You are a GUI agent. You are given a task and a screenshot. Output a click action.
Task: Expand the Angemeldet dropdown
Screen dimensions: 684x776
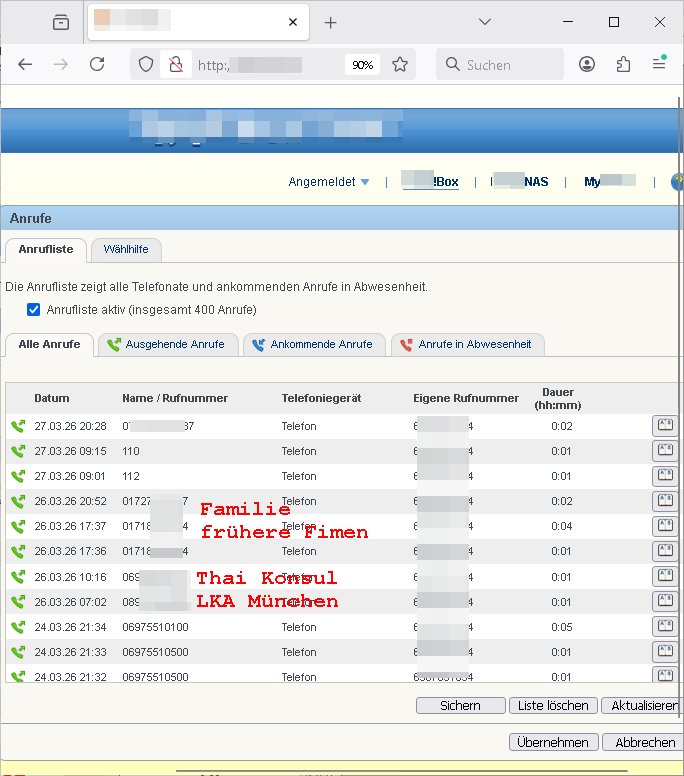click(x=329, y=182)
